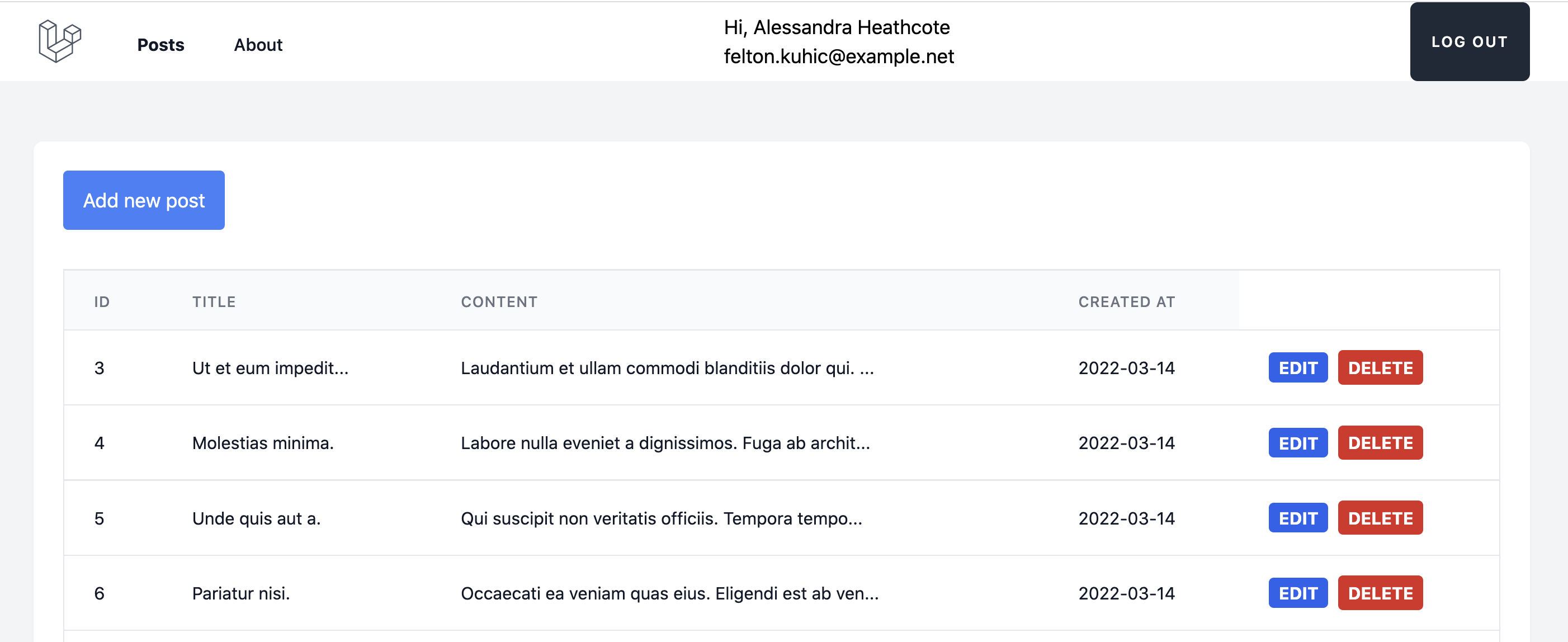
Task: Select title 'Molestias minima.'
Action: click(x=263, y=442)
